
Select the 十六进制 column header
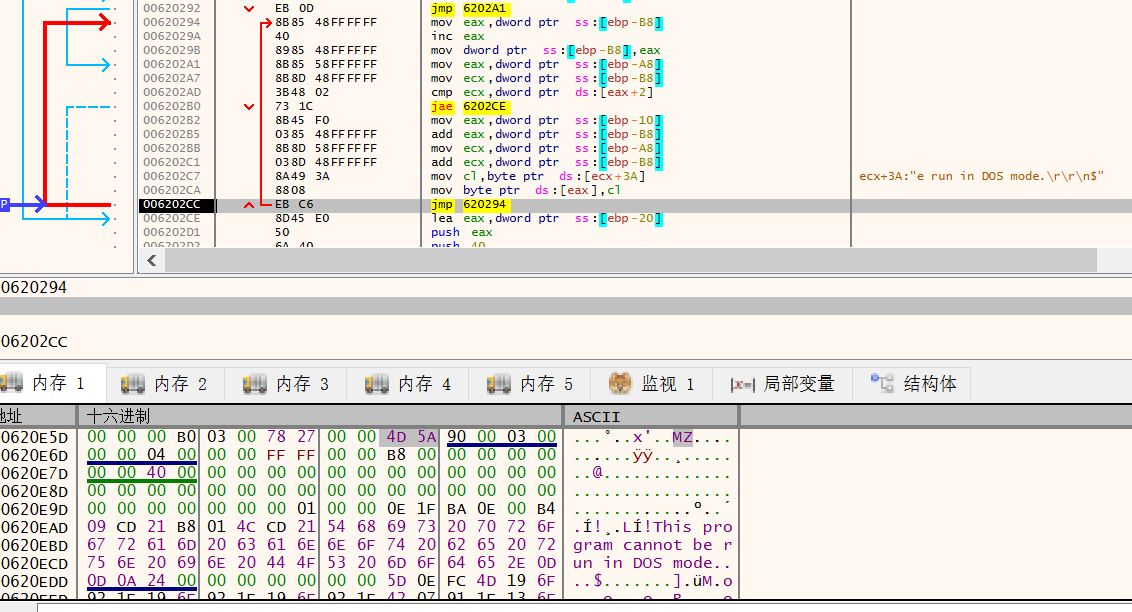pyautogui.click(x=320, y=416)
